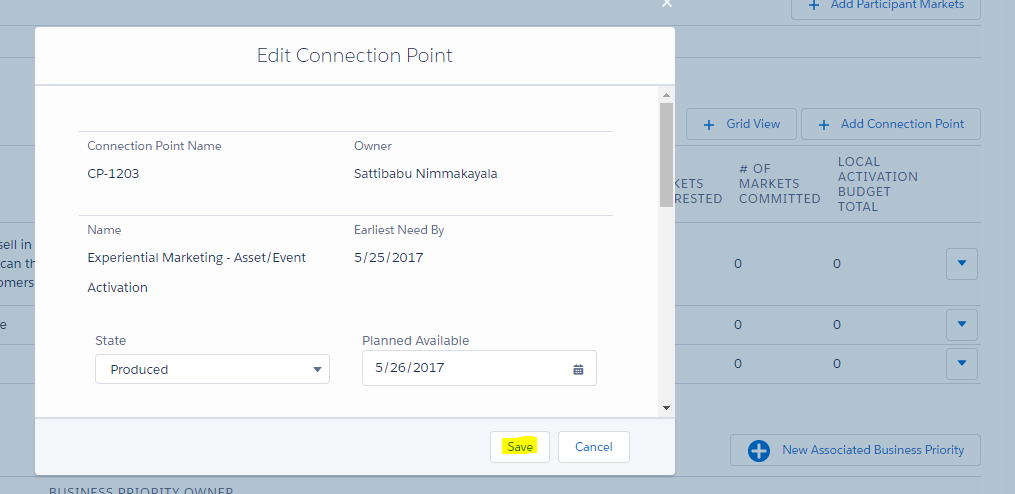Open the first connection point row's action dropdown
Image resolution: width=1015 pixels, height=494 pixels.
[961, 264]
